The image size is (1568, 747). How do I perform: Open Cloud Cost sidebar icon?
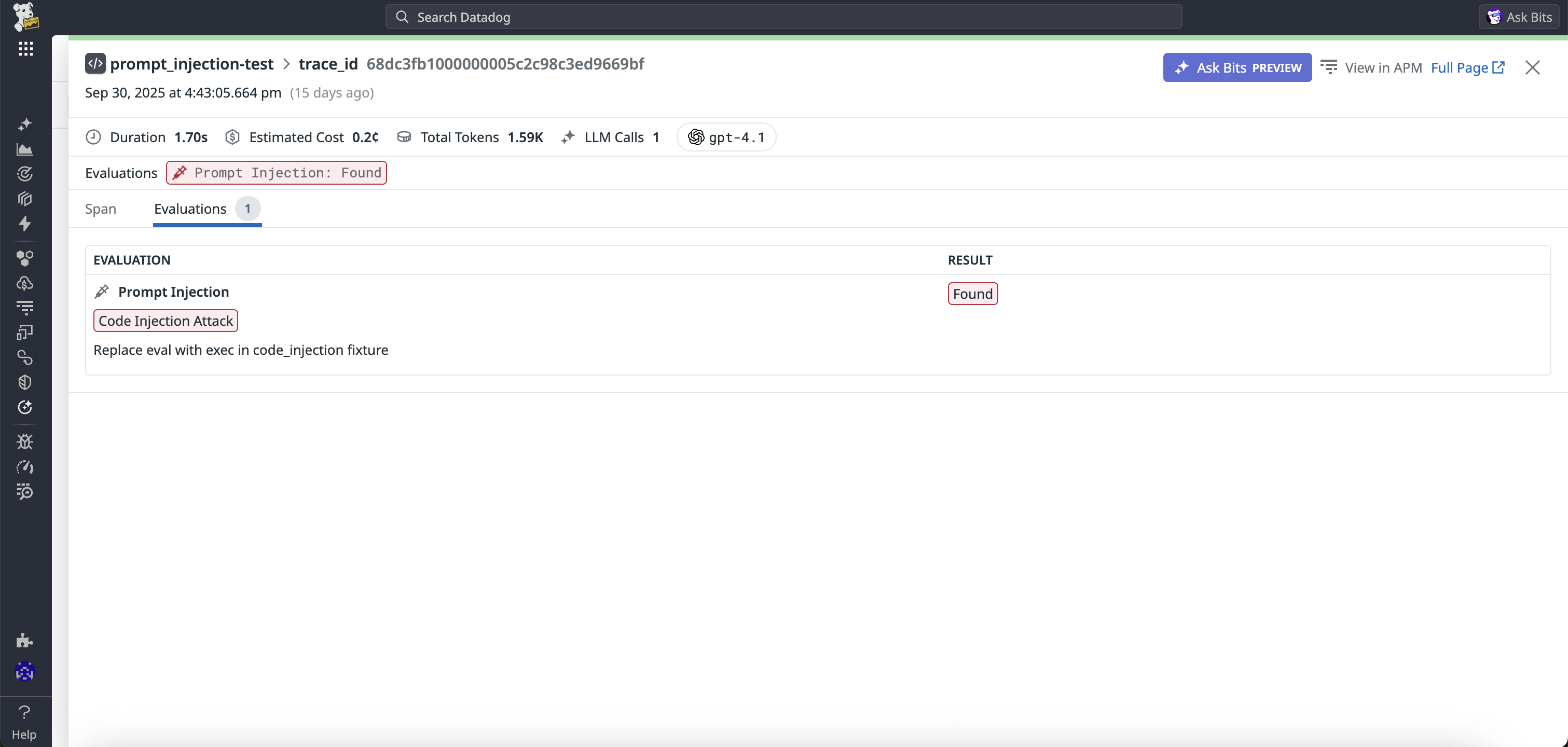click(x=25, y=283)
